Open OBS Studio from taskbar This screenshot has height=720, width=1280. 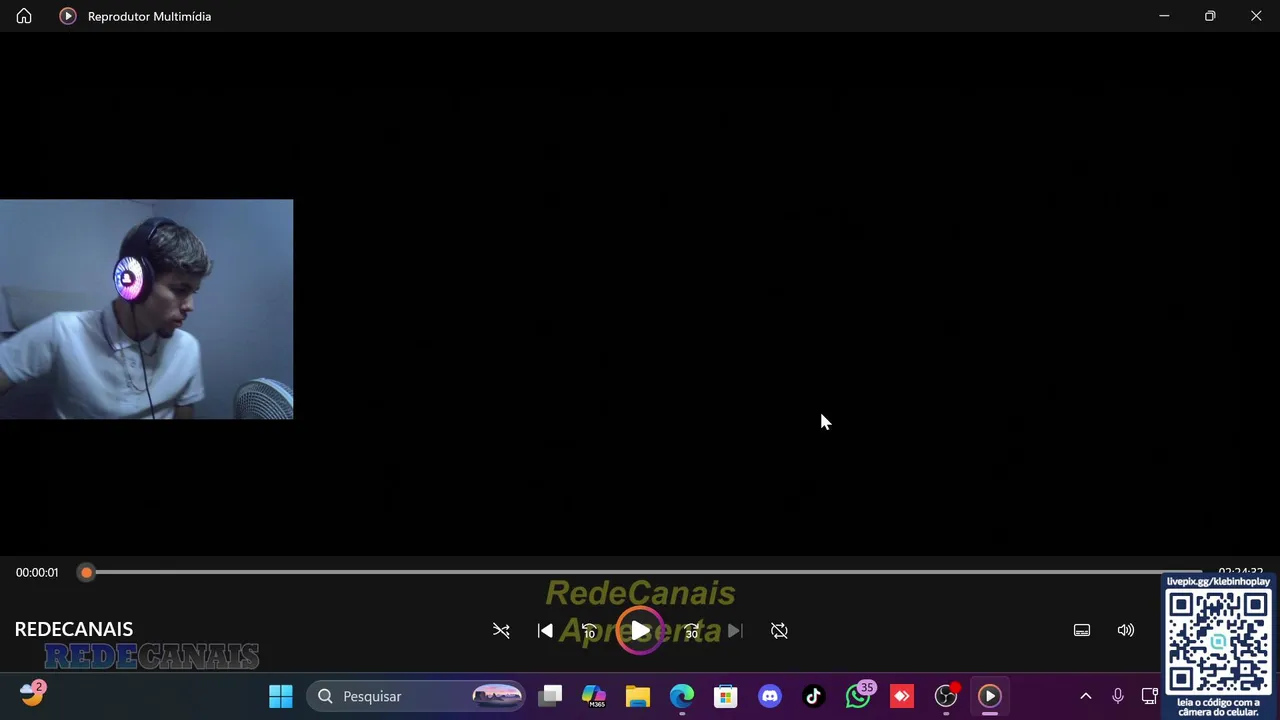coord(946,696)
